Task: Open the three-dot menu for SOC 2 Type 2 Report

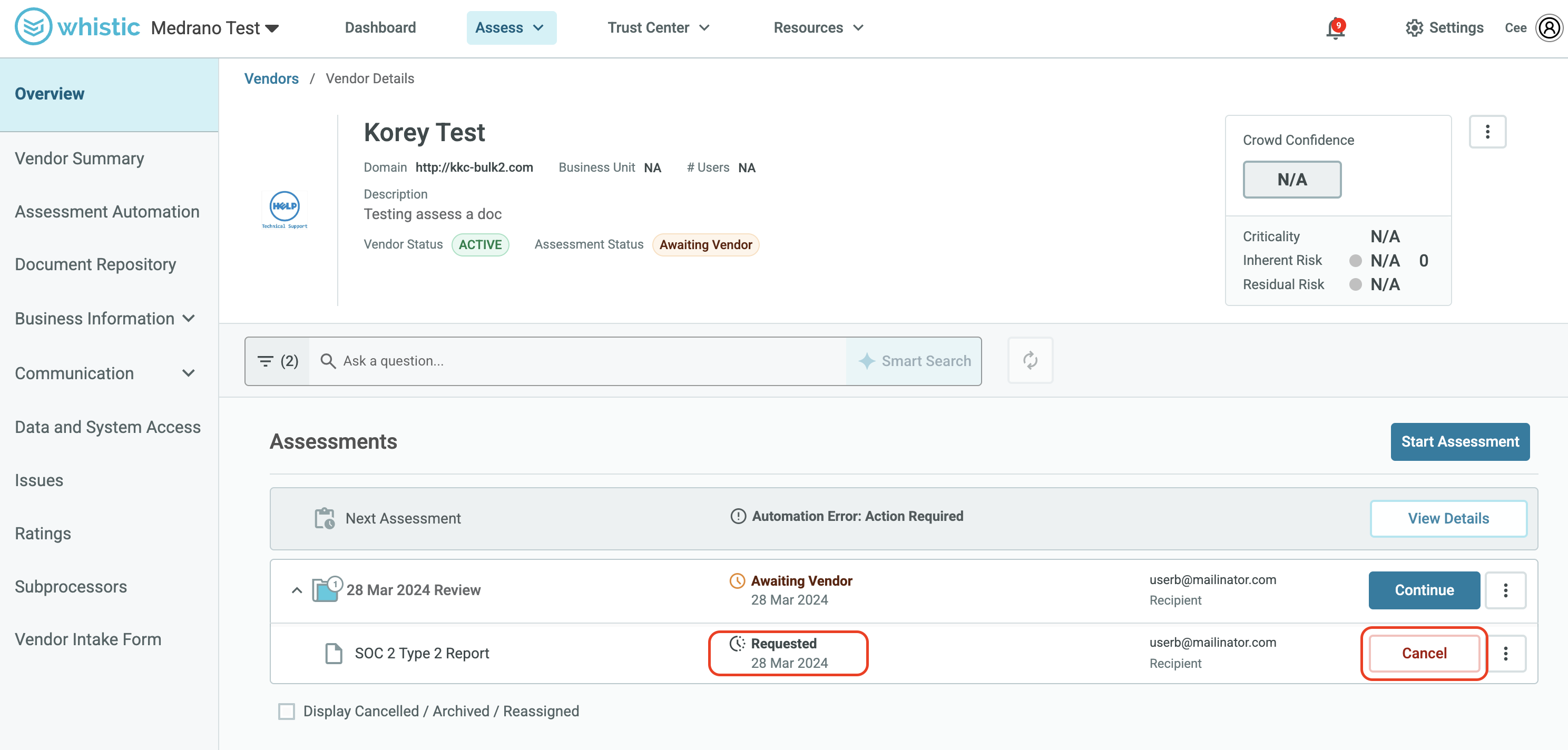Action: coord(1505,653)
